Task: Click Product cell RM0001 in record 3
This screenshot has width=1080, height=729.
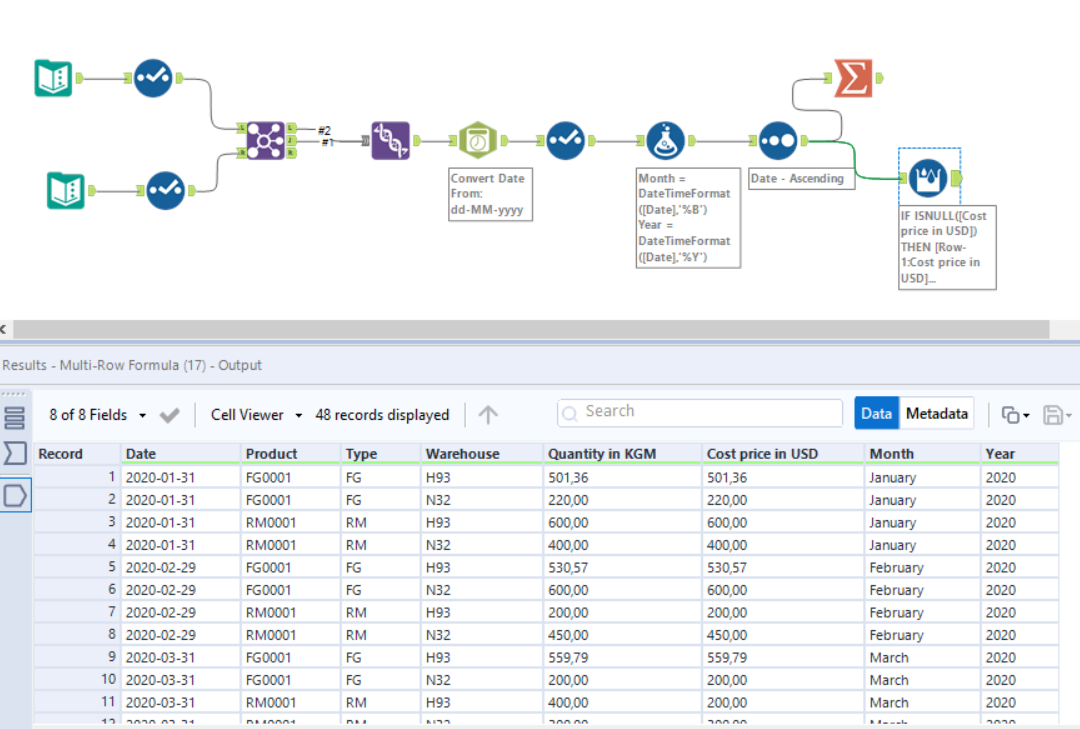Action: 290,522
